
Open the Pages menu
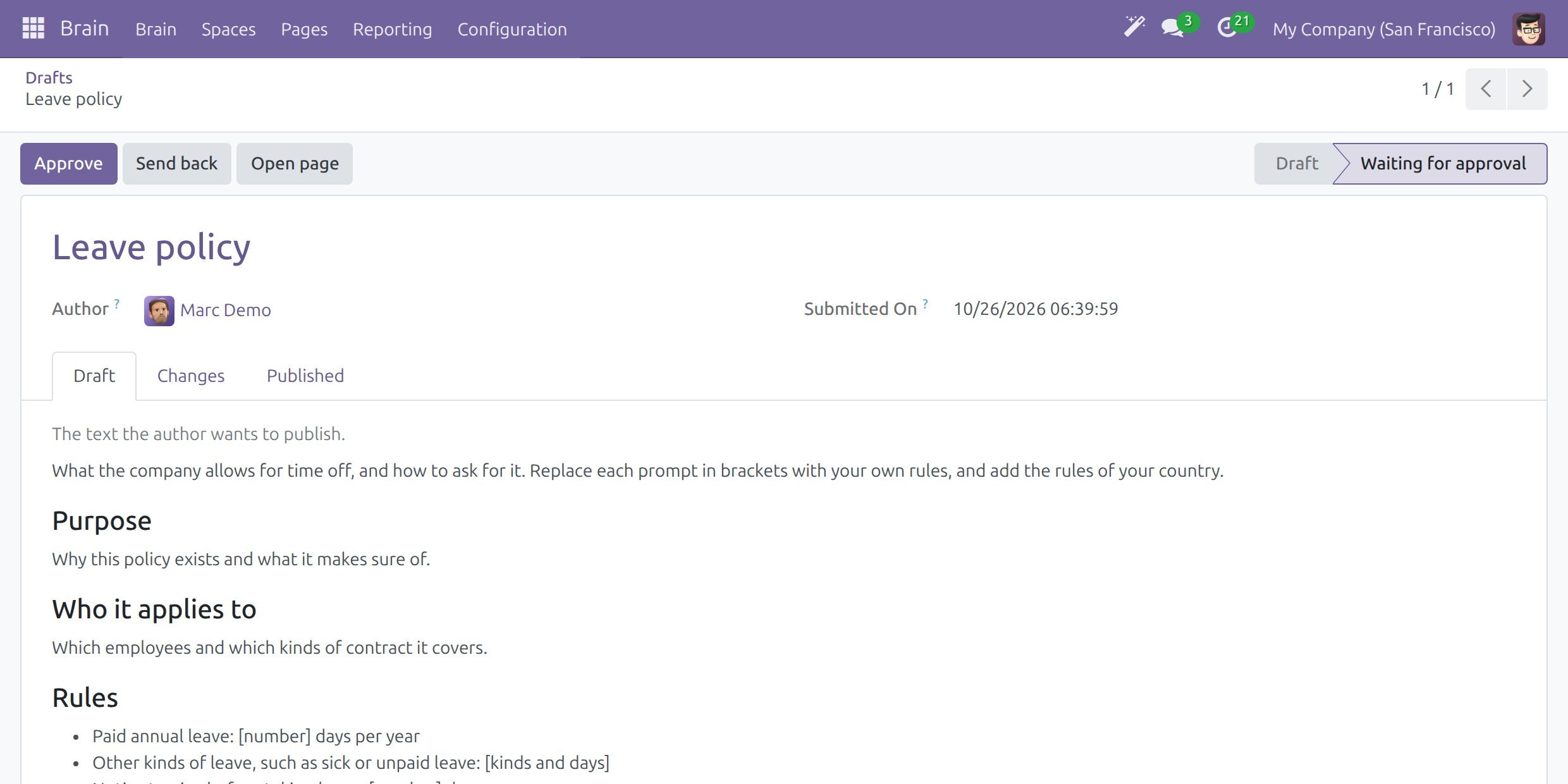(304, 29)
